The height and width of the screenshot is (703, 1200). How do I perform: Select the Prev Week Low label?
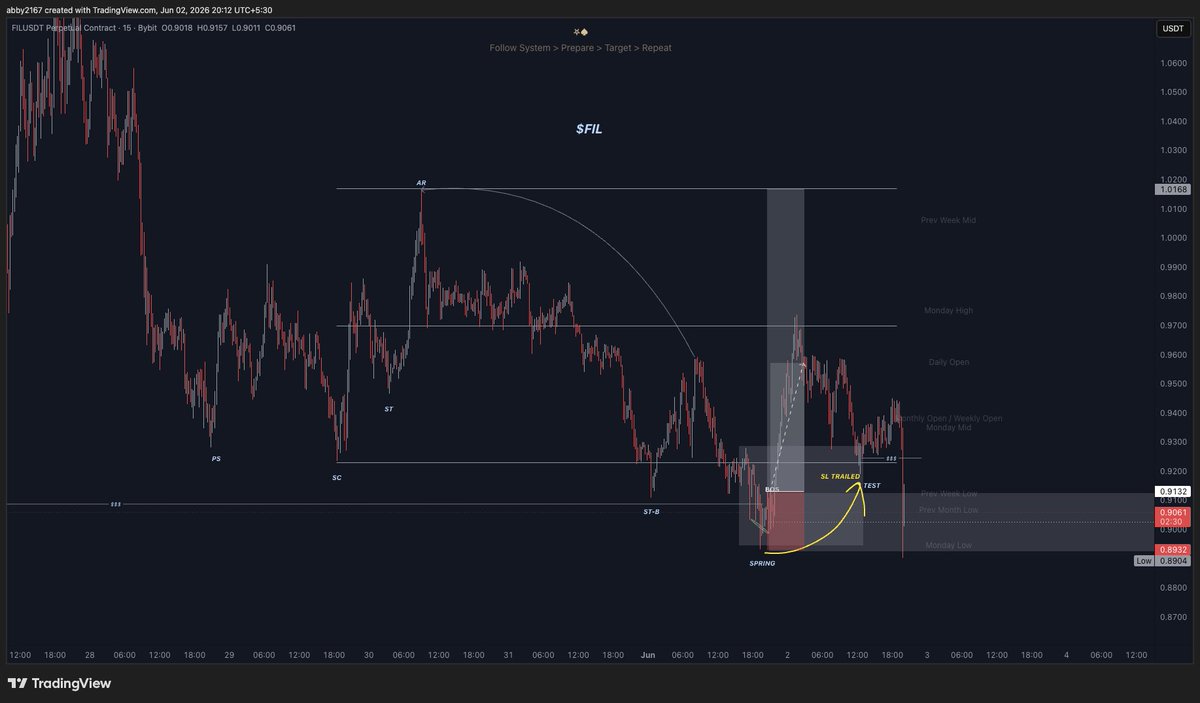[949, 494]
